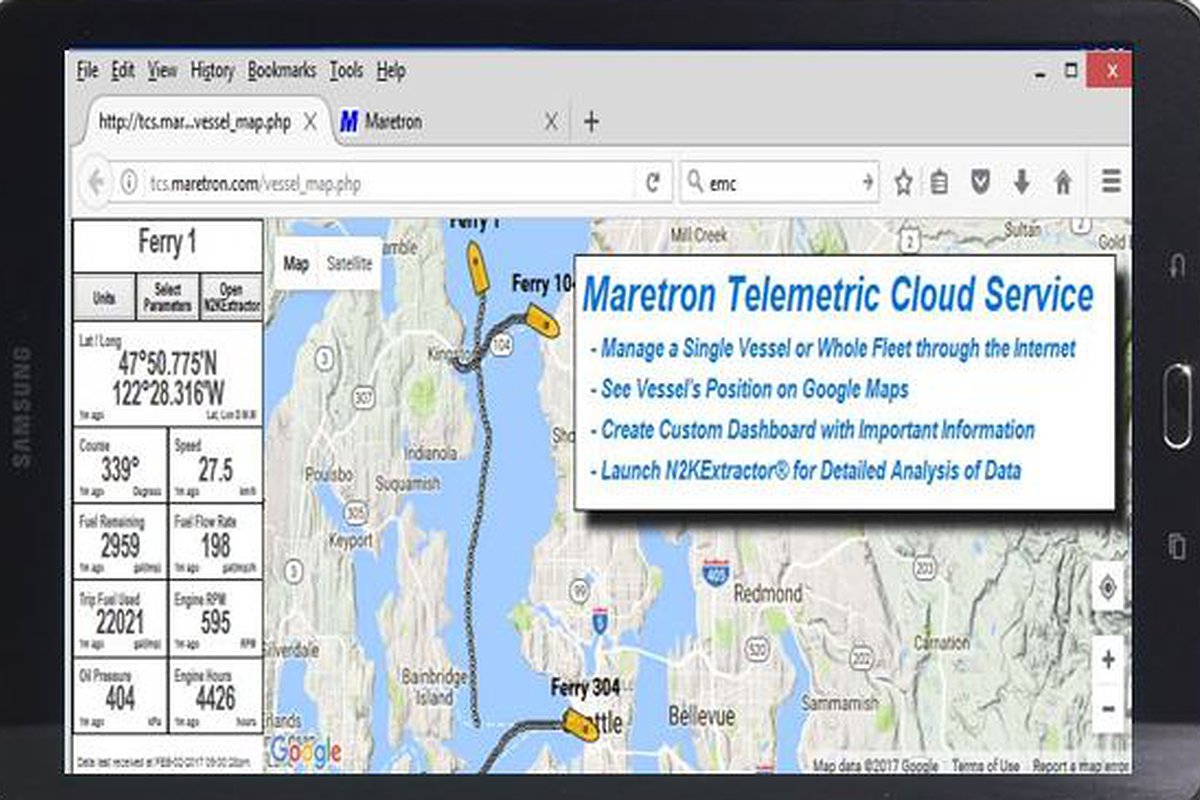Screen dimensions: 1200x800
Task: Click the Launch N2KExtractor bullet text
Action: 806,469
